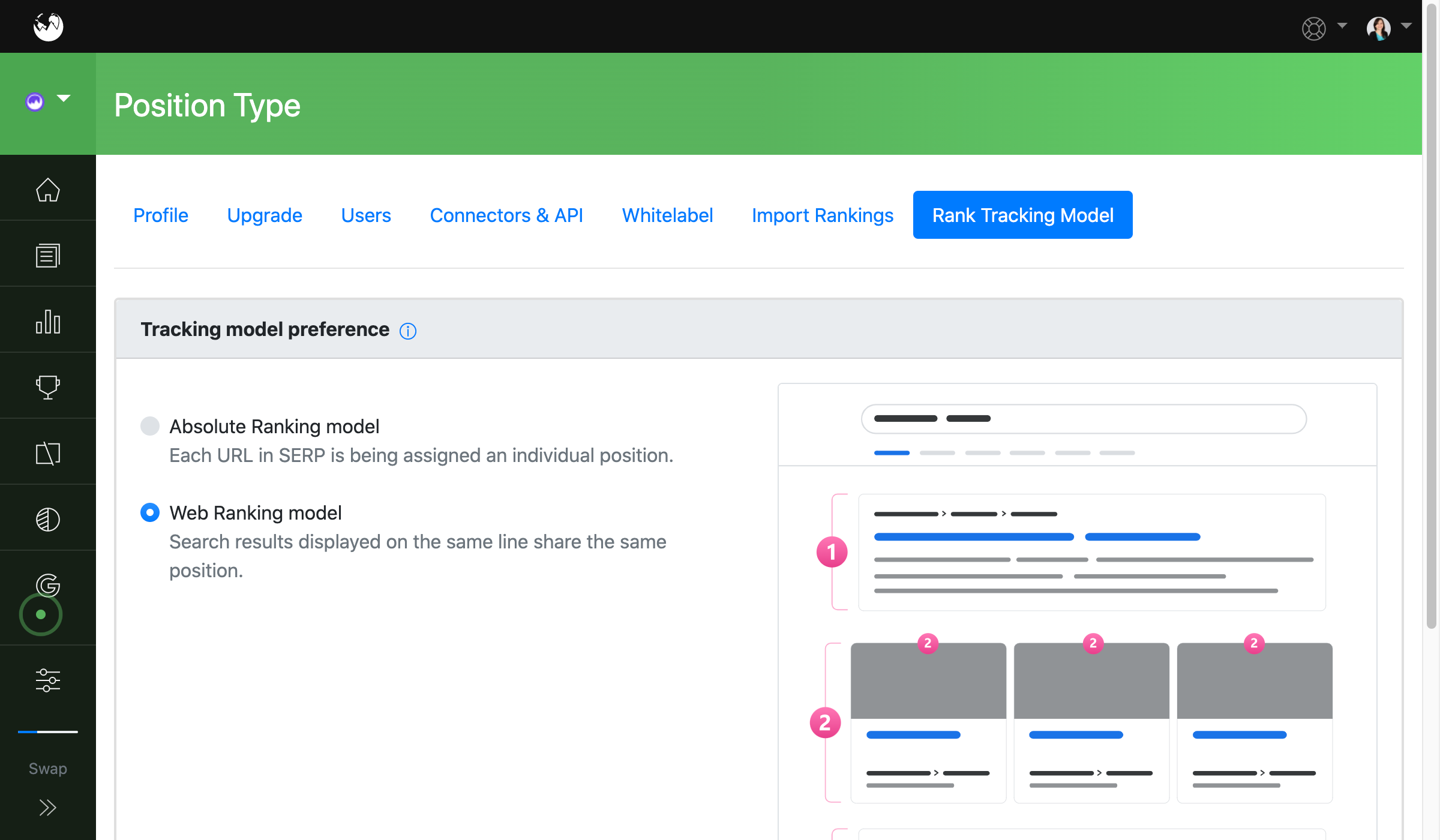Click the pink number 1 badge
Screen dimensions: 1440x840
tap(832, 552)
